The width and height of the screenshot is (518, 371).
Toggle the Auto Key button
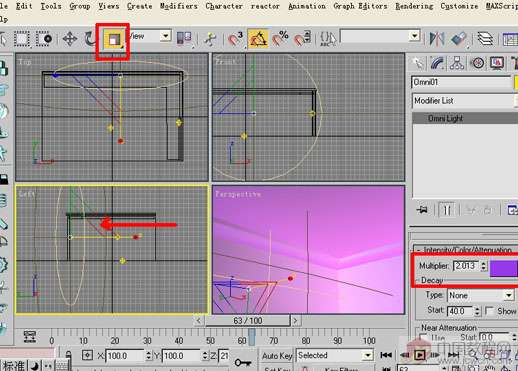point(277,356)
